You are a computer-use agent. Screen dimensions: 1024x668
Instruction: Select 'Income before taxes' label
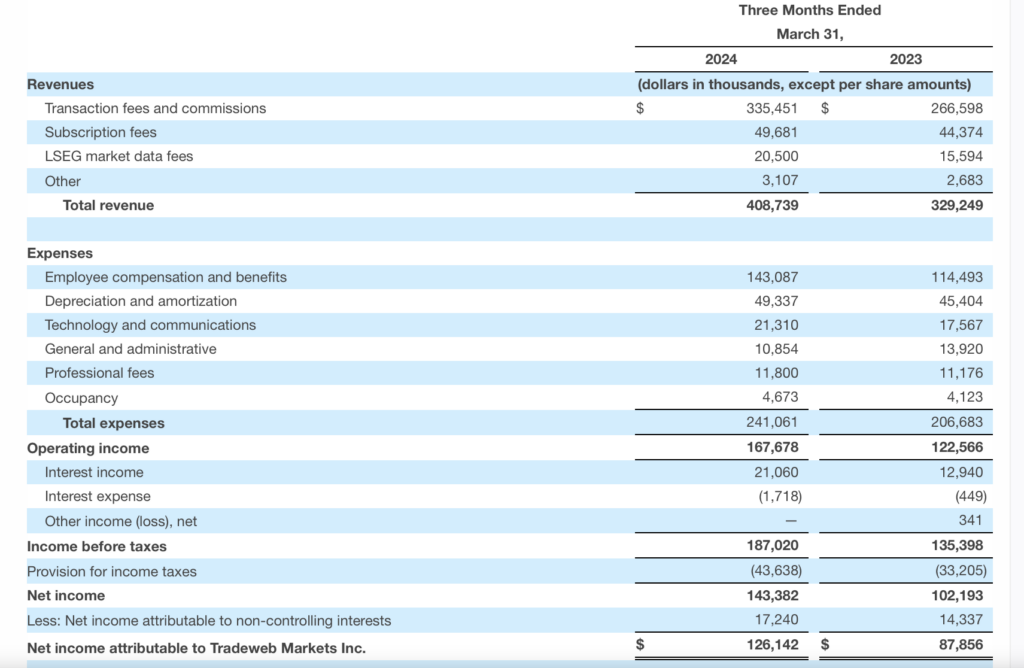pyautogui.click(x=97, y=547)
